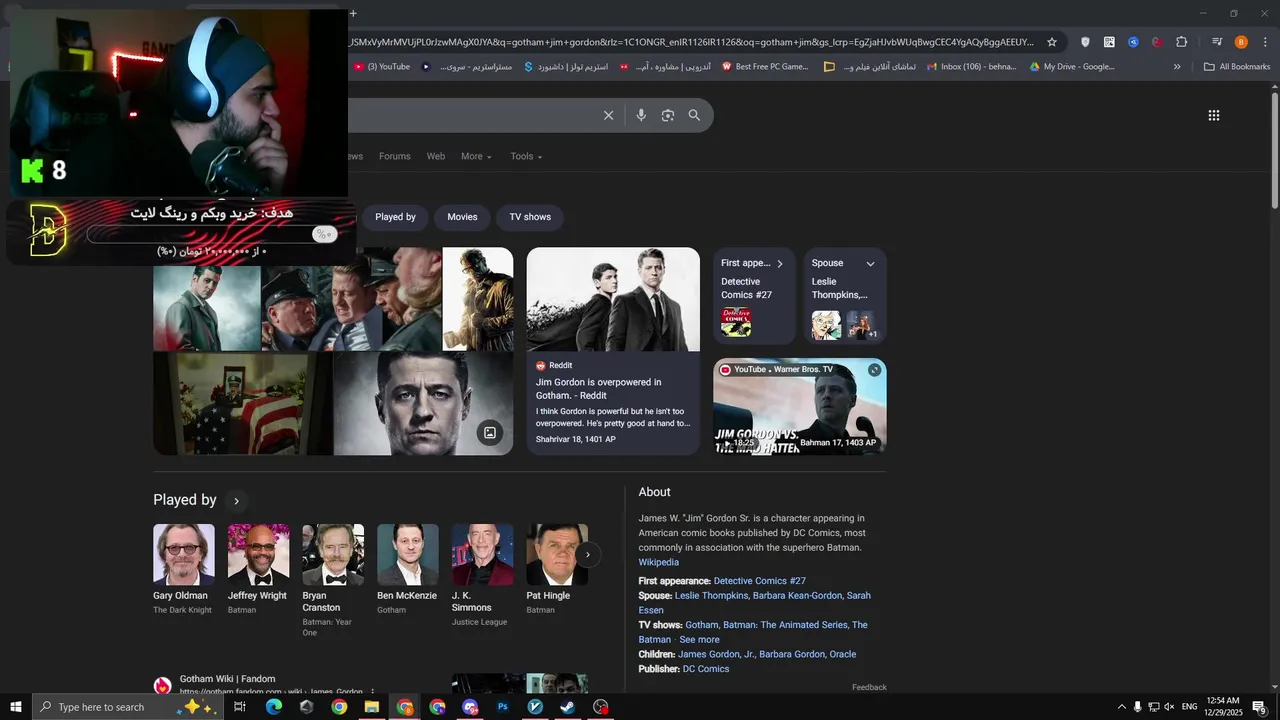Open the Chrome profile avatar
The width and height of the screenshot is (1280, 720).
coord(1241,42)
